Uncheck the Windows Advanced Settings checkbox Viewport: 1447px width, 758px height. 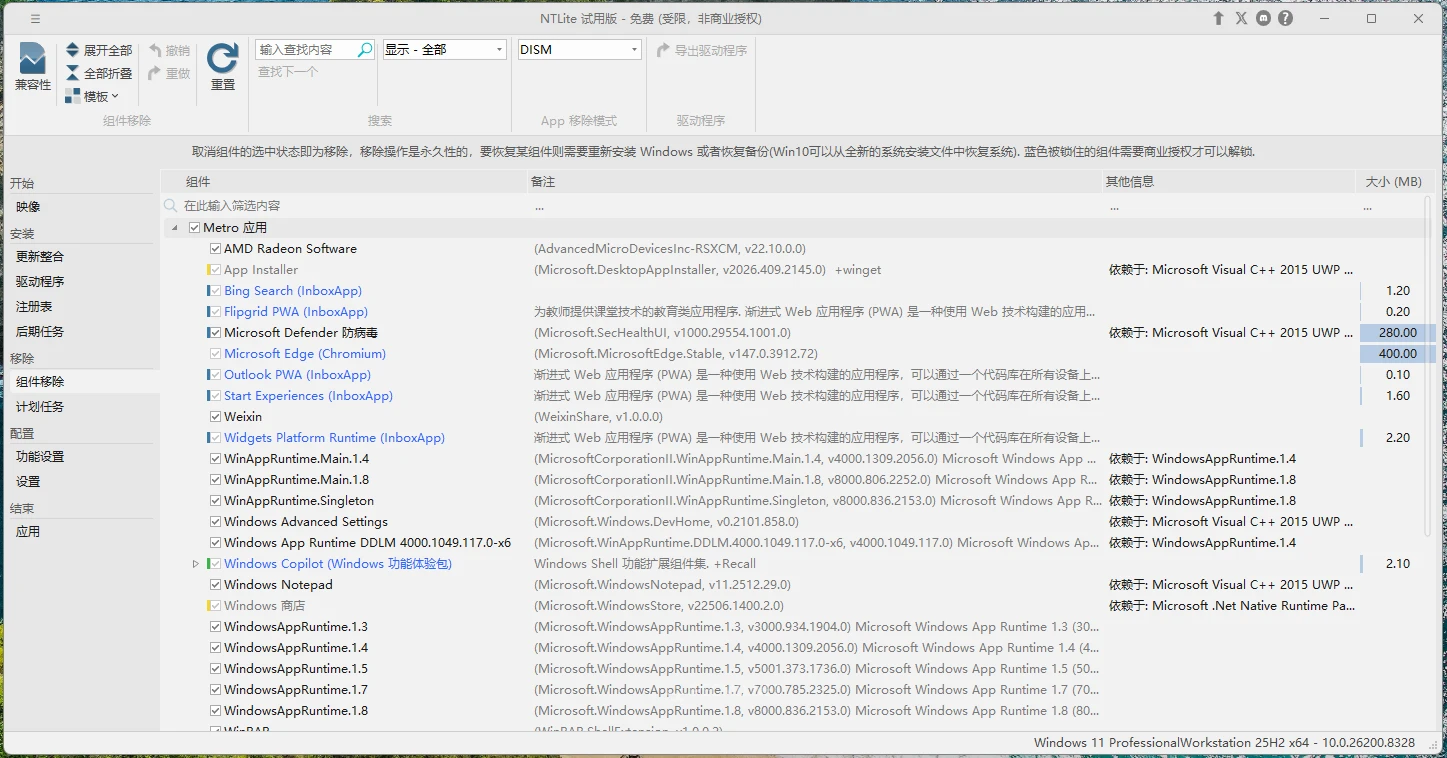216,522
